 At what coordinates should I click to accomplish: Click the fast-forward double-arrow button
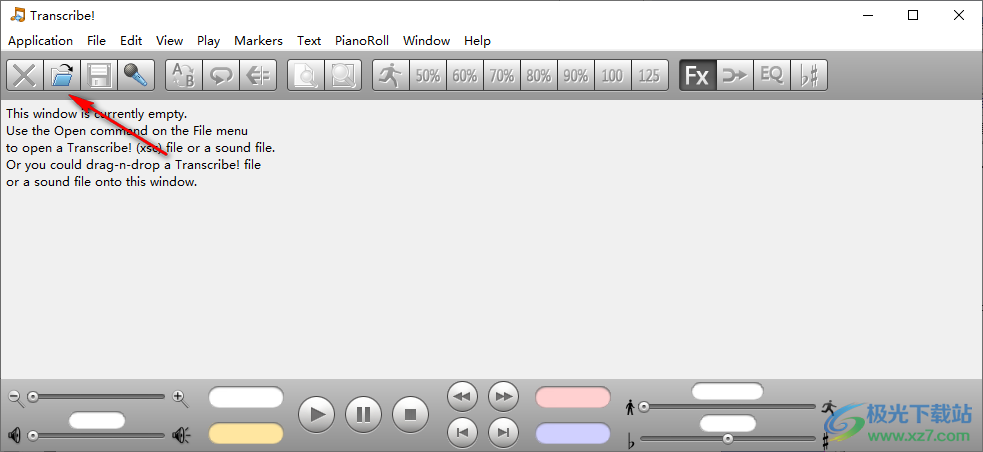point(503,397)
